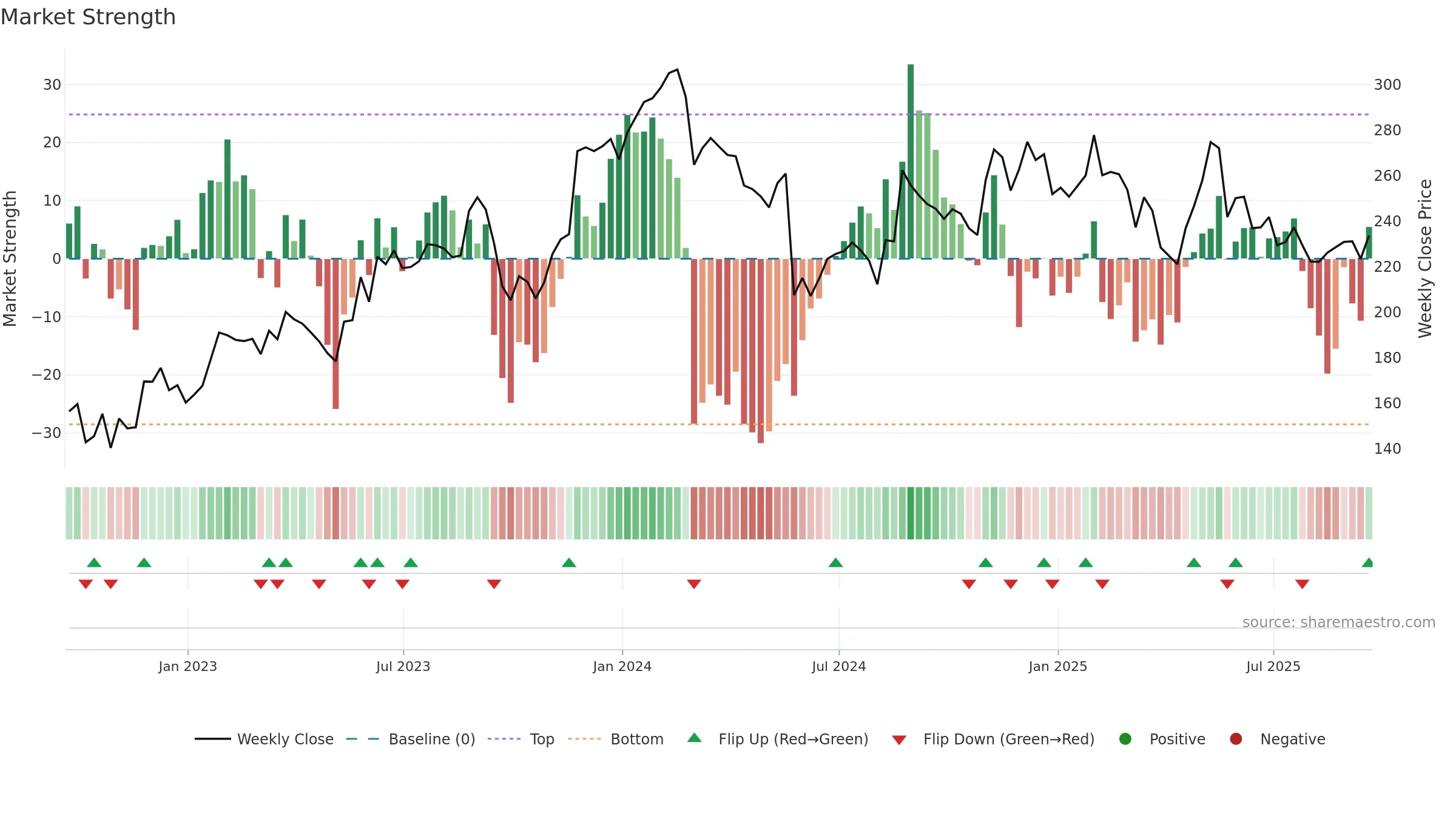Click the Market Strength vertical axis title
This screenshot has width=1456, height=819.
(10, 258)
